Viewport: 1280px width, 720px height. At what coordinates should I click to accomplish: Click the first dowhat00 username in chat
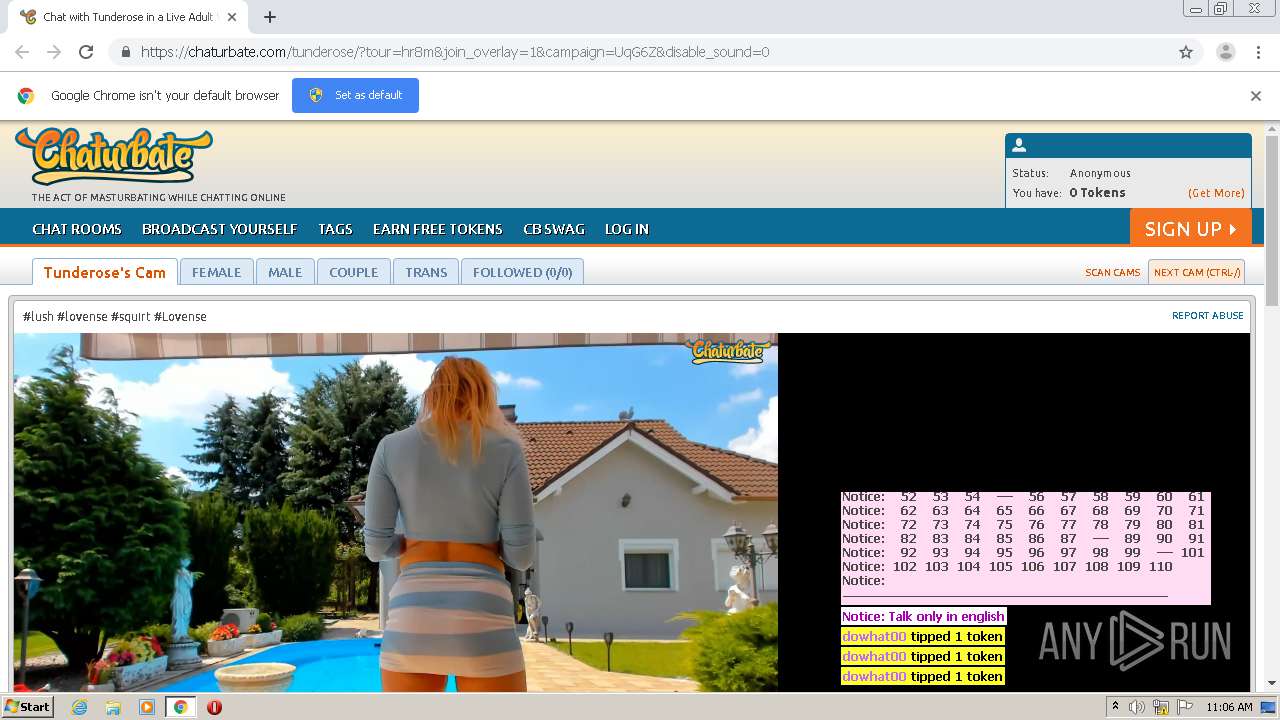click(874, 637)
